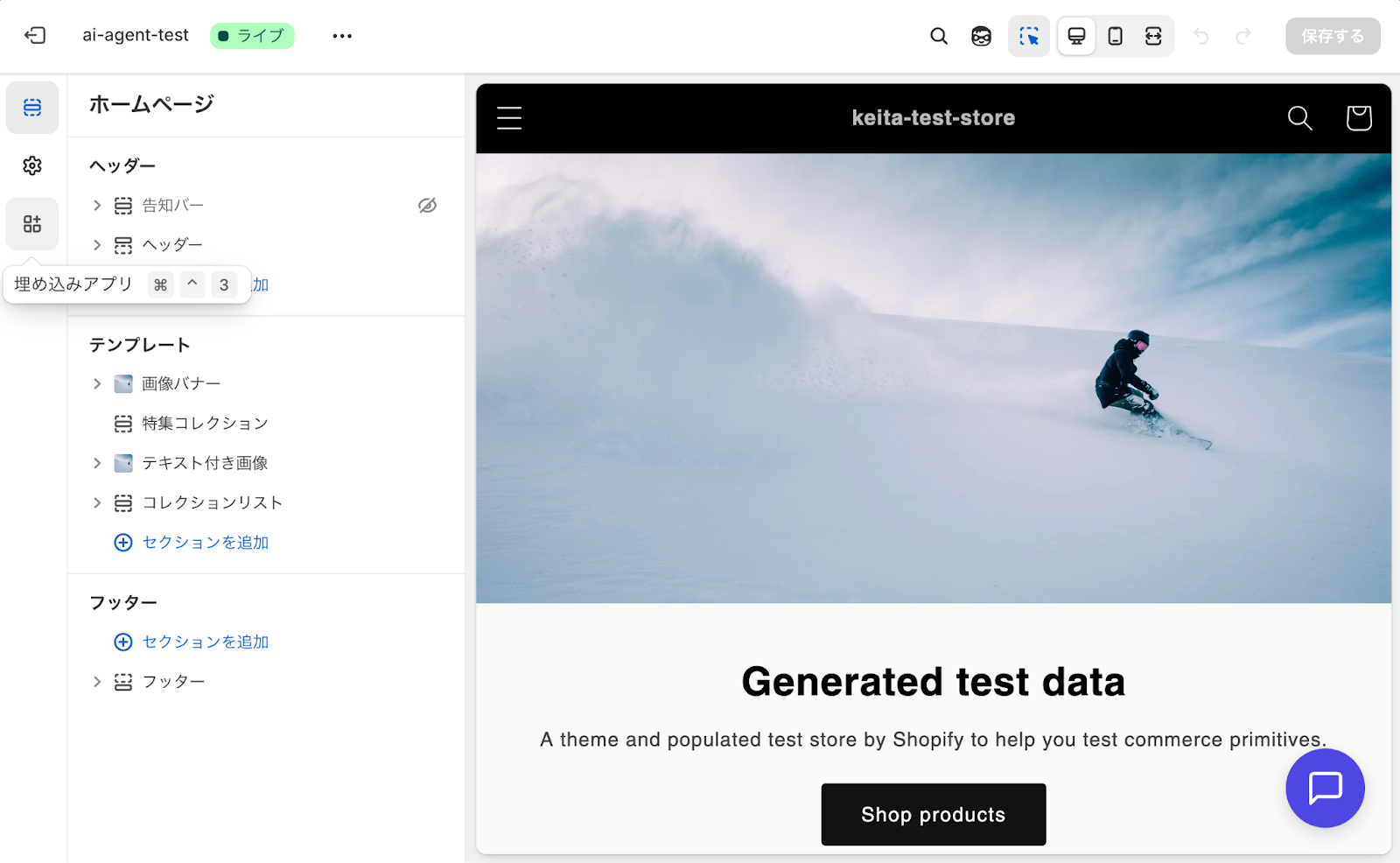Switch to mobile preview icon
This screenshot has width=1400, height=863.
1116,36
